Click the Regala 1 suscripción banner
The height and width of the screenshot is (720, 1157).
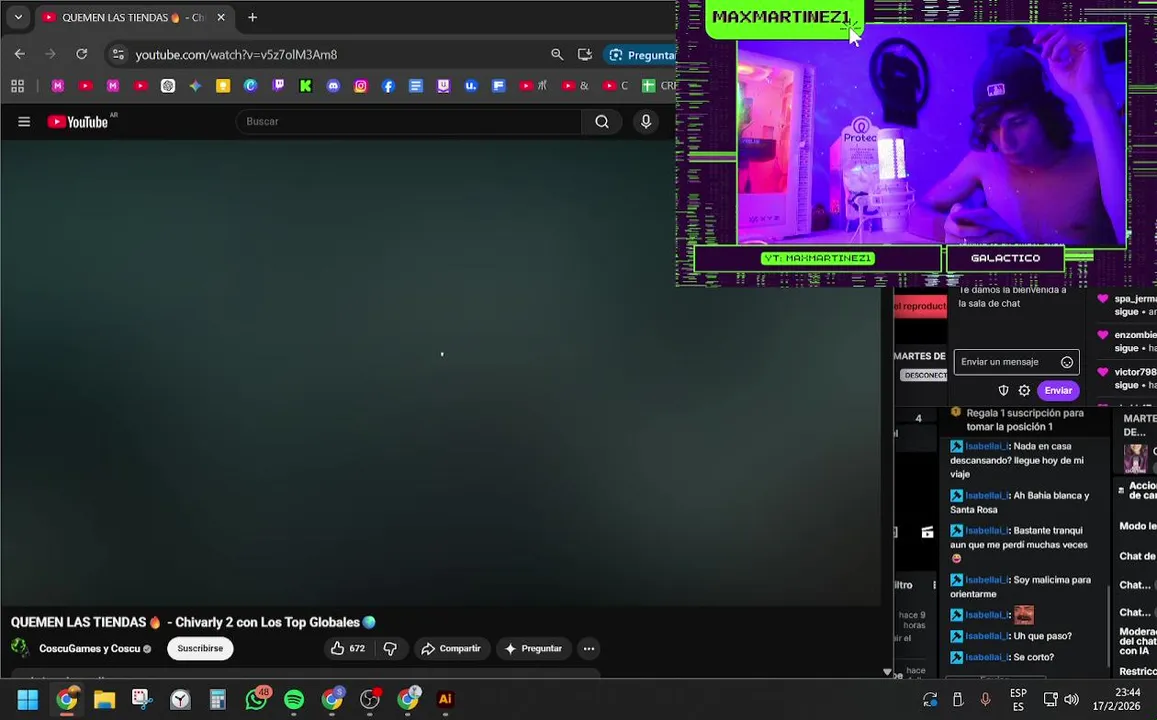pos(1025,420)
